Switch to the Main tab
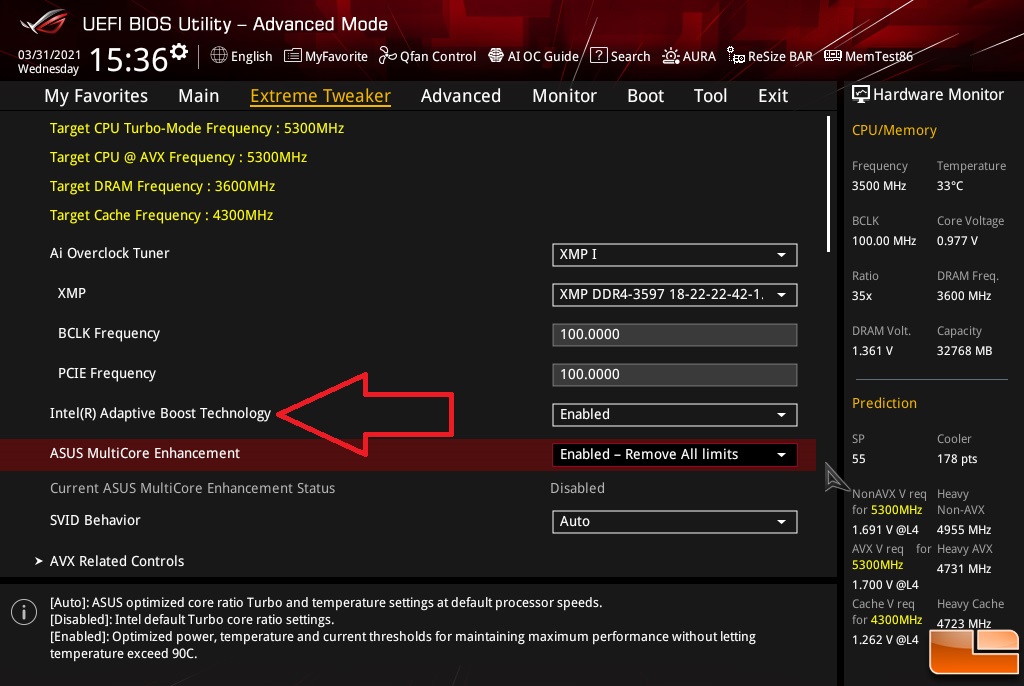 (x=199, y=96)
